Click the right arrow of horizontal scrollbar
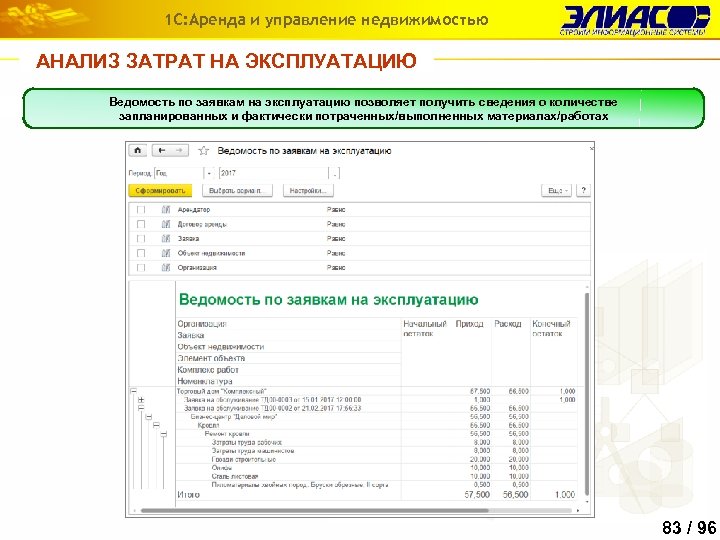 tap(578, 510)
